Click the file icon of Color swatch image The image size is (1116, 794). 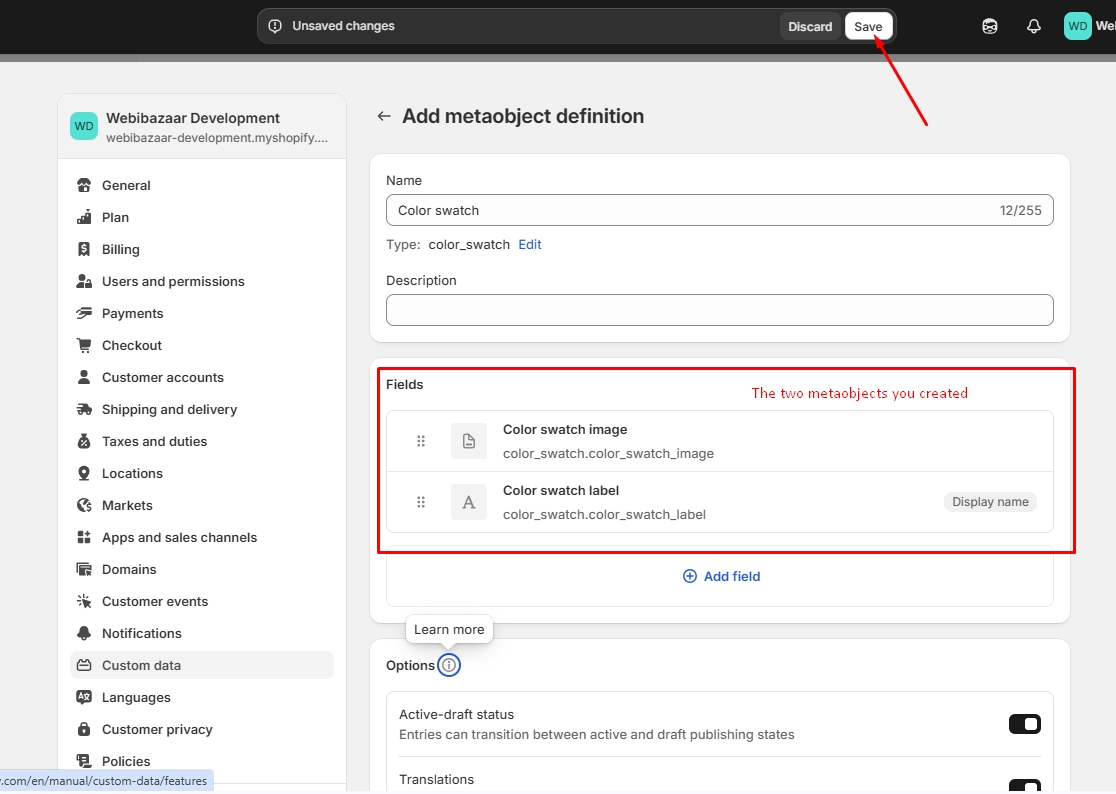click(469, 441)
